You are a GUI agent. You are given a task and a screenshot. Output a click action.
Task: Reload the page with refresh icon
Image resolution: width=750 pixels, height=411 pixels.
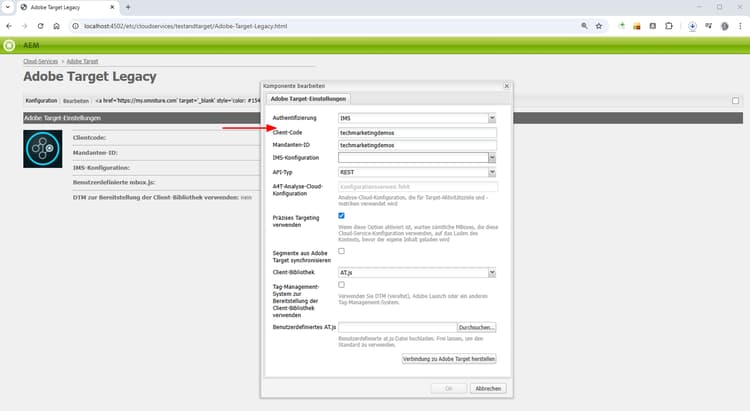[x=41, y=26]
